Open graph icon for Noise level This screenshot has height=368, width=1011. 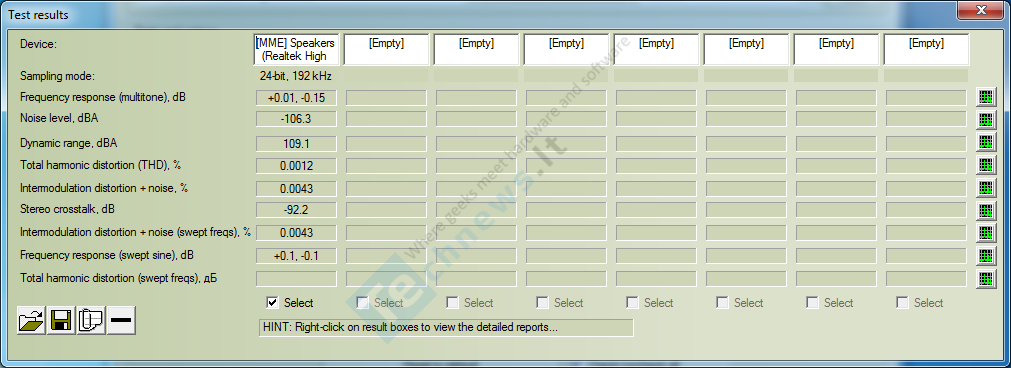click(x=986, y=120)
